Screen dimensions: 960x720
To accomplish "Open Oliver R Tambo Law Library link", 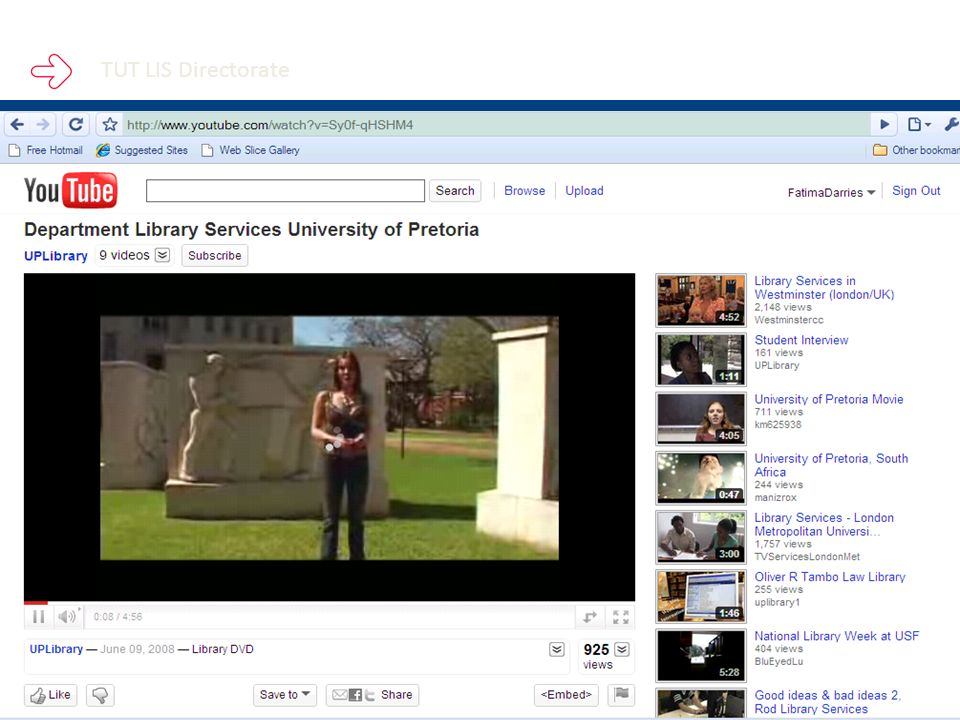I will pyautogui.click(x=830, y=577).
